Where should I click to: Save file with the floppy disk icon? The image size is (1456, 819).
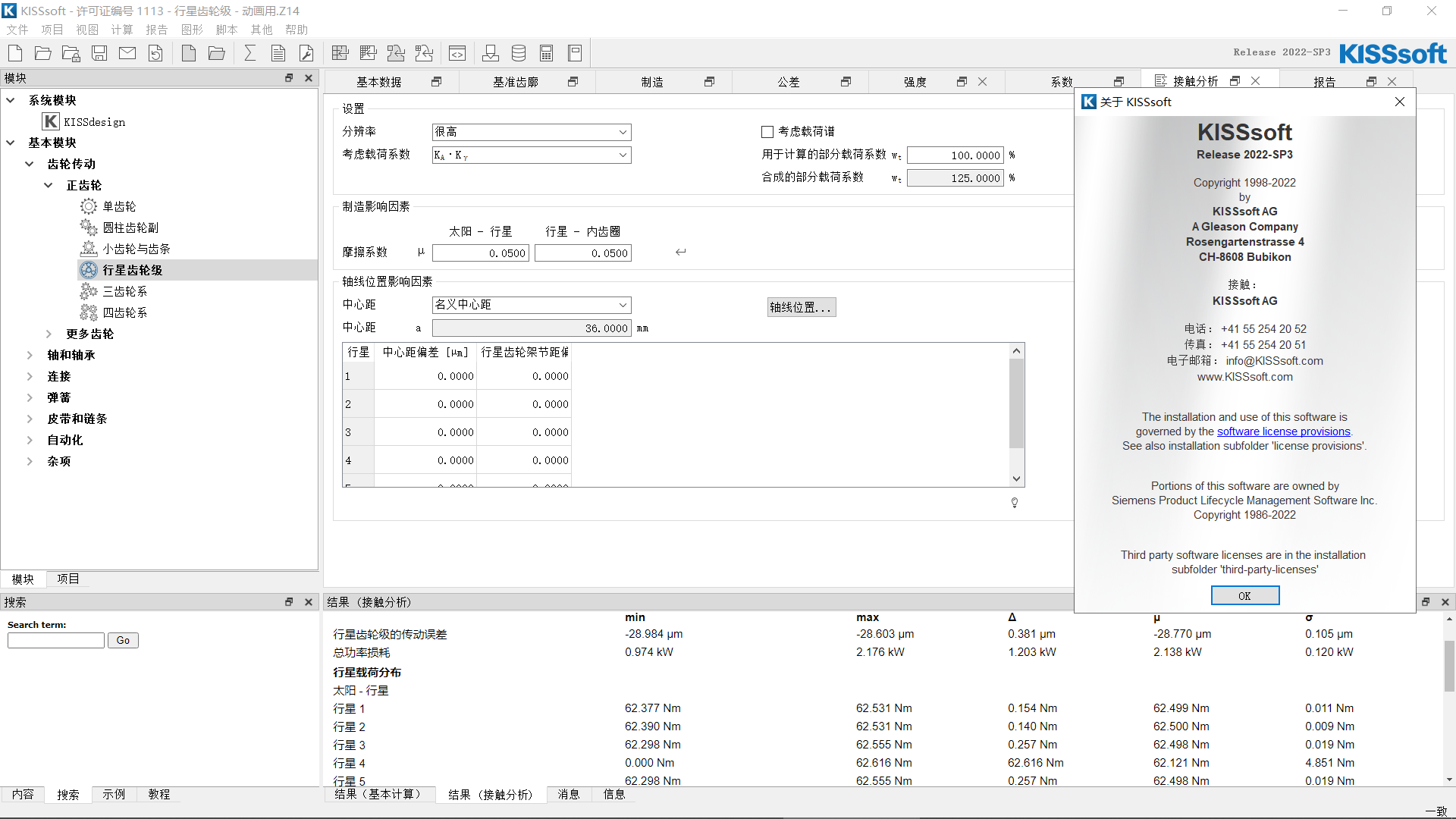pyautogui.click(x=99, y=53)
